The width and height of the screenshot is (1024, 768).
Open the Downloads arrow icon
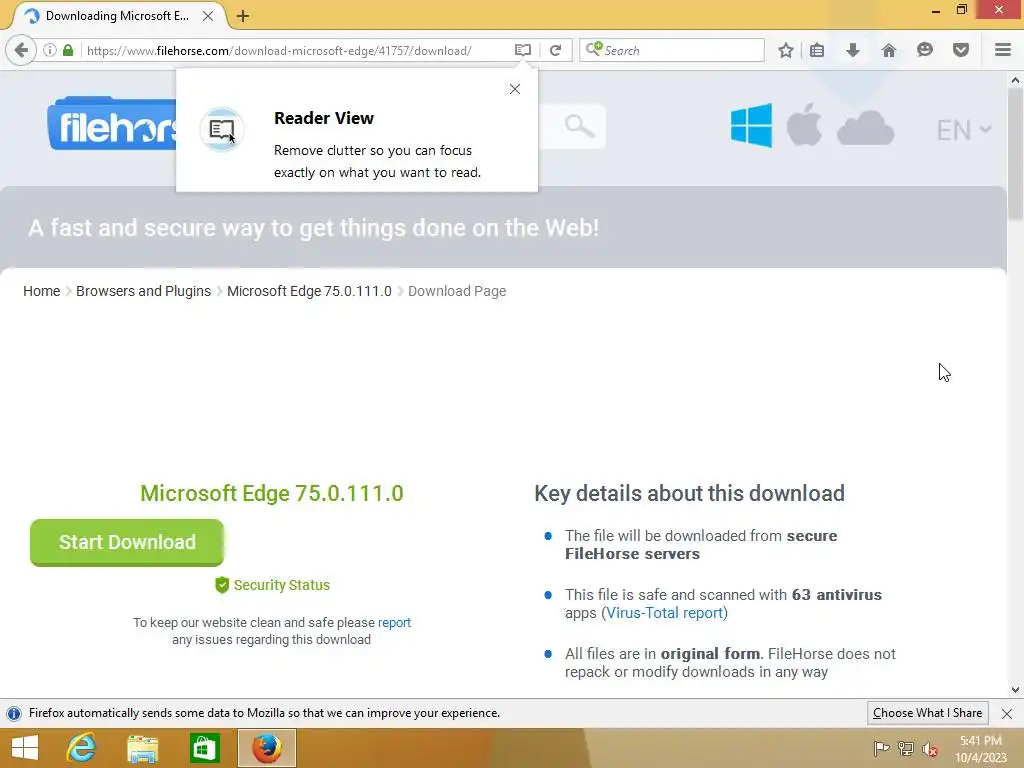[x=853, y=50]
